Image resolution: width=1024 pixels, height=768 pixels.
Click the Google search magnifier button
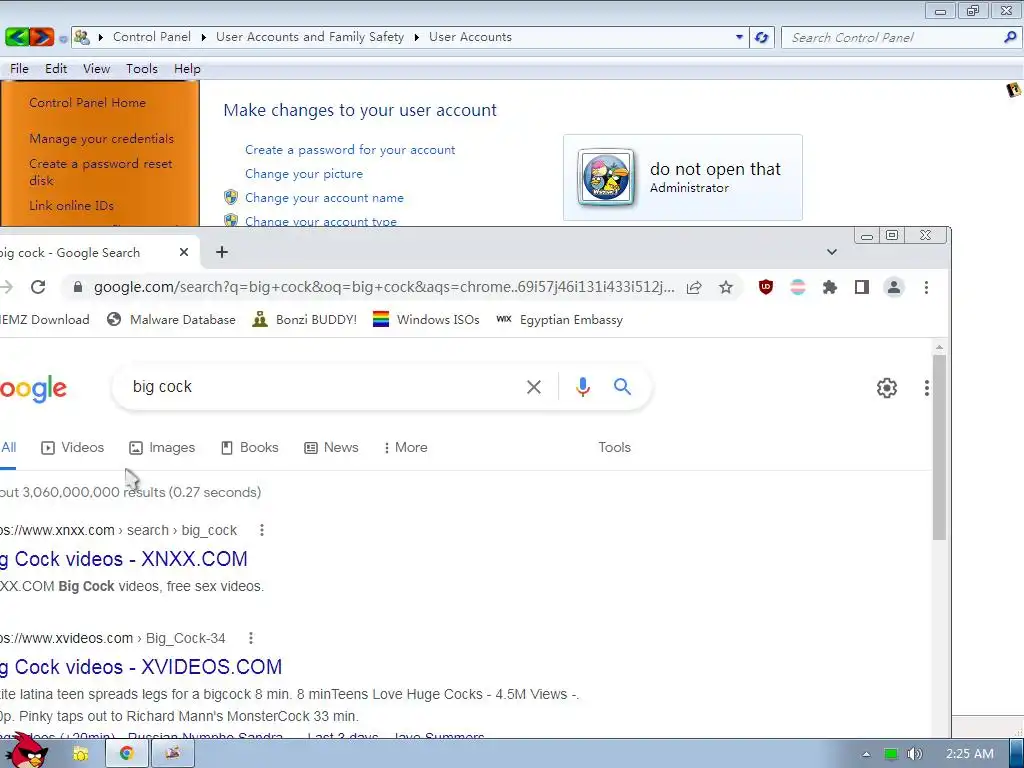[622, 387]
